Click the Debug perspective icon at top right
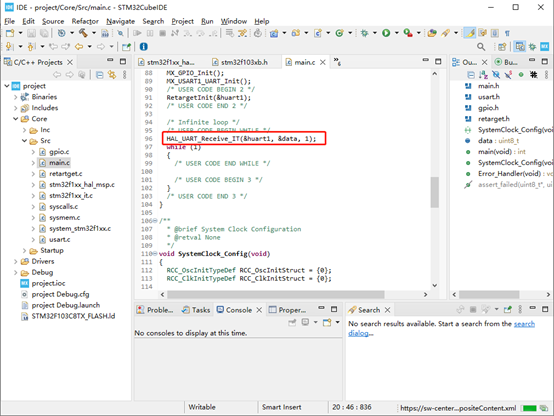 click(x=532, y=47)
